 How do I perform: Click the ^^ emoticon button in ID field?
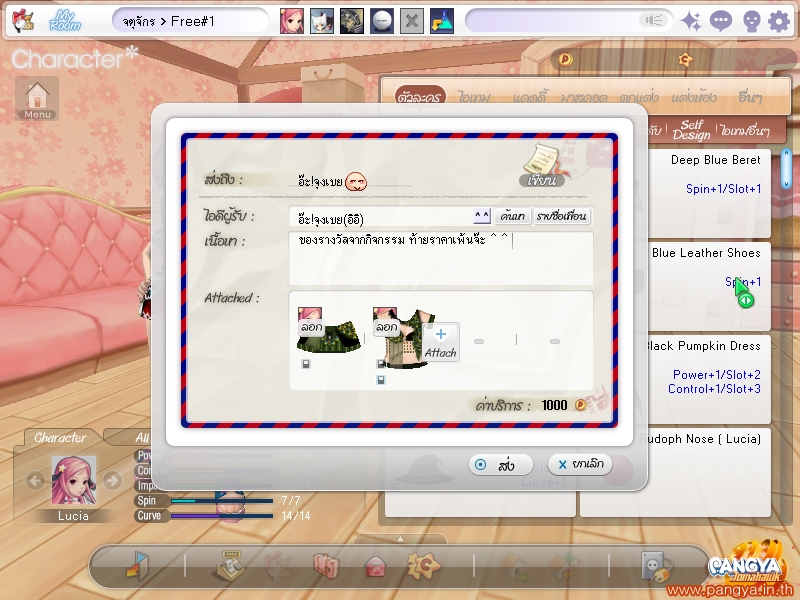pos(482,216)
